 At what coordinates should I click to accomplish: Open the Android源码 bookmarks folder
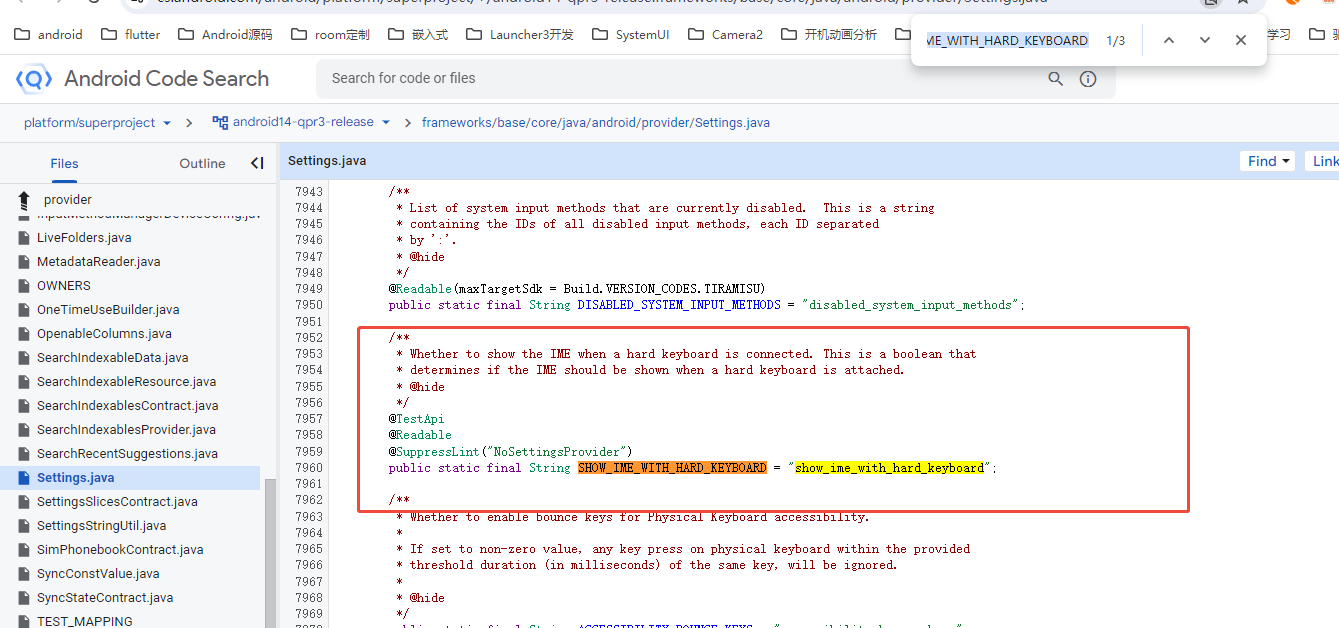point(225,34)
